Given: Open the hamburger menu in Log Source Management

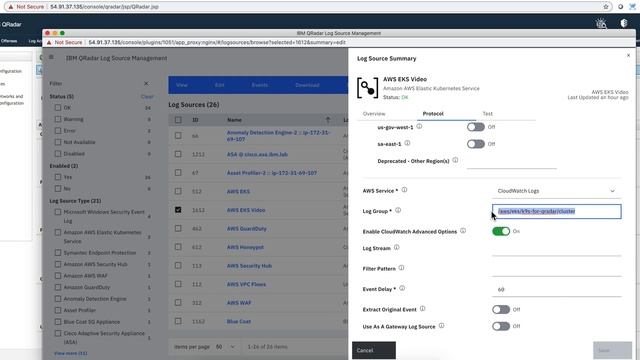Looking at the screenshot, I should click(51, 58).
